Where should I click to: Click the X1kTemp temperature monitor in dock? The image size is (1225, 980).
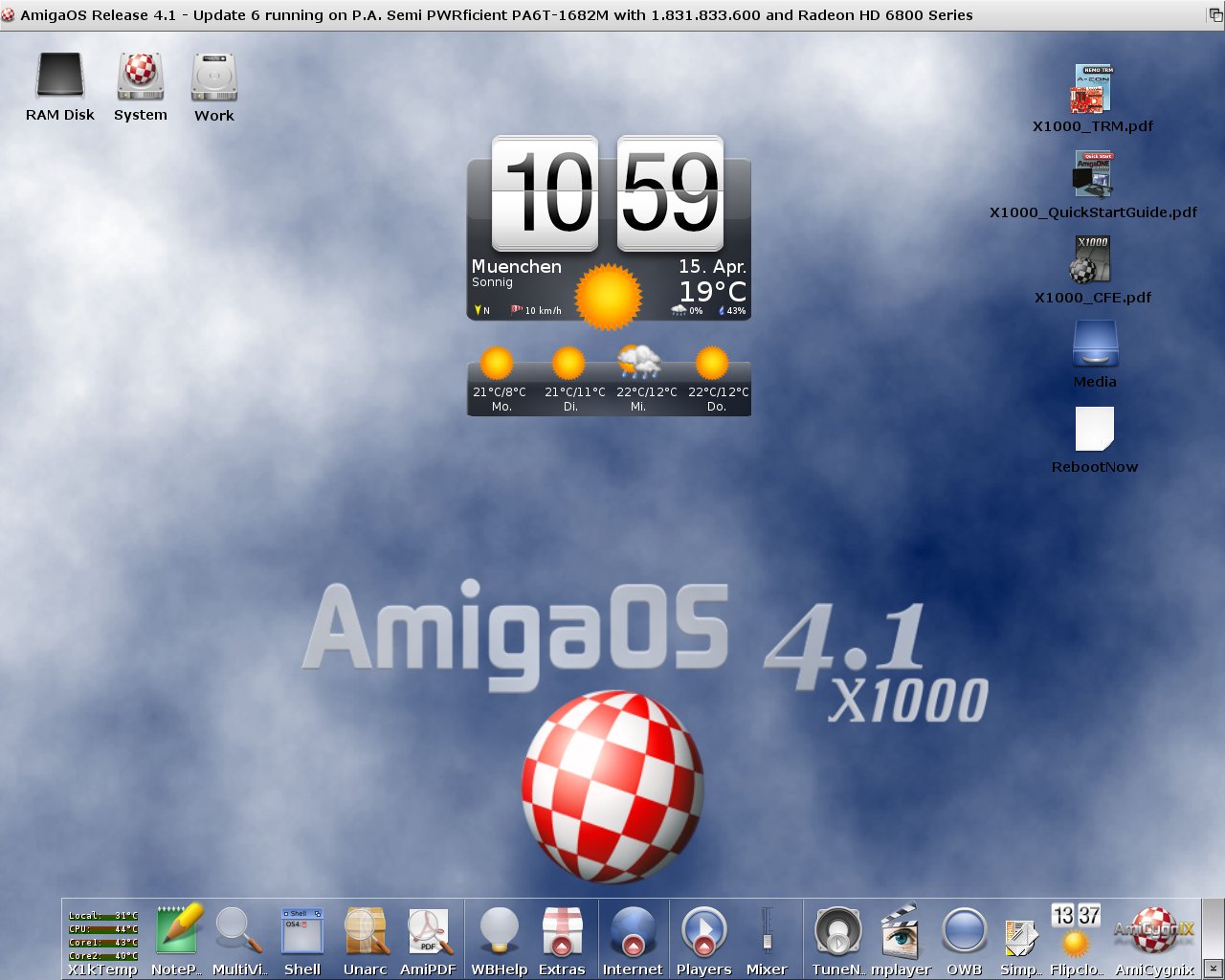coord(102,935)
